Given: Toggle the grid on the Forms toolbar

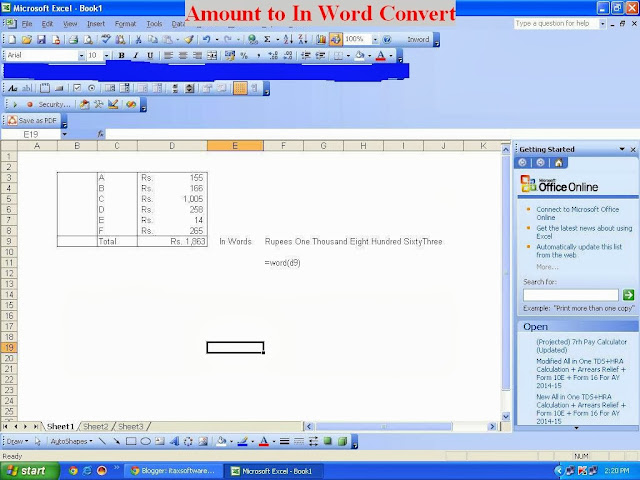Looking at the screenshot, I should pos(240,88).
